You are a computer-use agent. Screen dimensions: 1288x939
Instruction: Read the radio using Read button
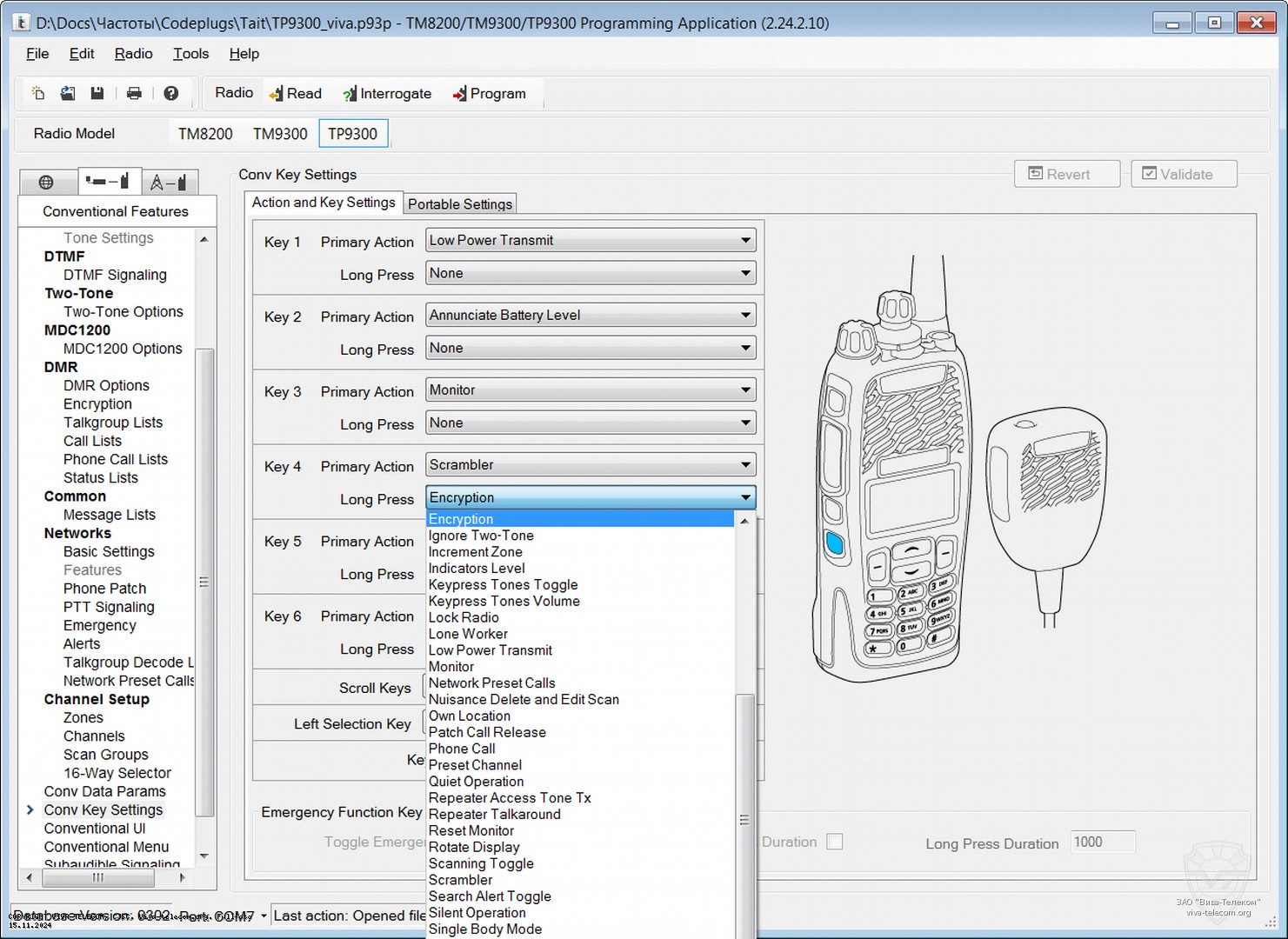coord(296,94)
